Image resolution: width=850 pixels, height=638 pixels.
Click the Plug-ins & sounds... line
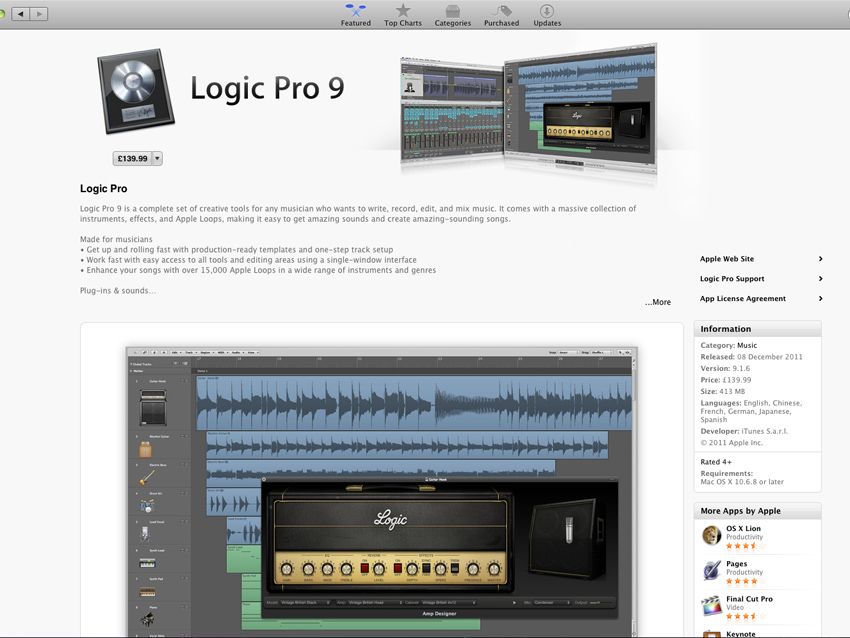click(x=118, y=291)
